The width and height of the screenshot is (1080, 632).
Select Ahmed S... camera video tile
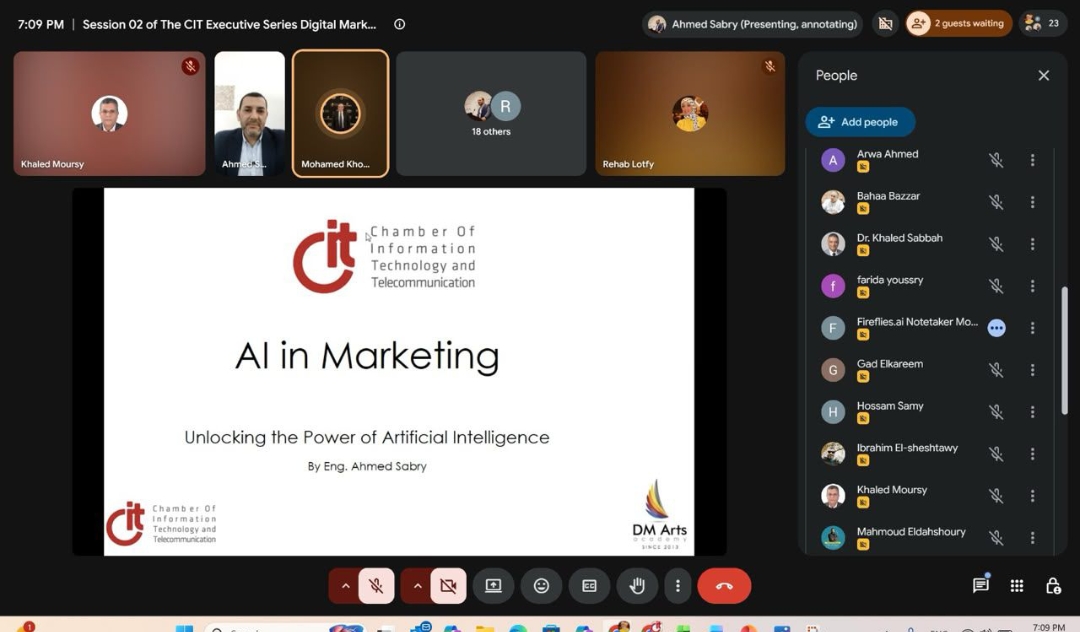pyautogui.click(x=249, y=114)
